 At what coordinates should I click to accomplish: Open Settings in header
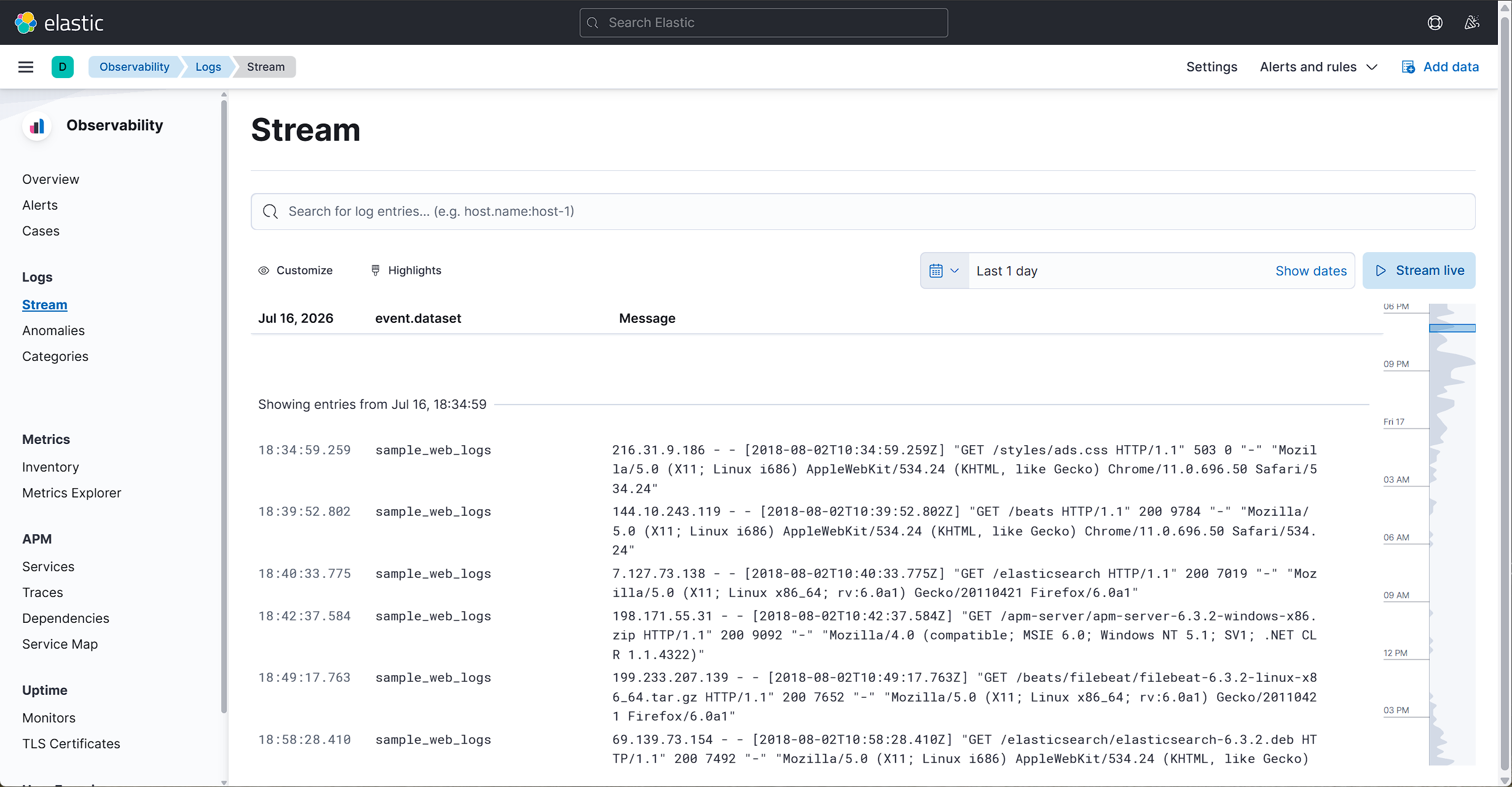(x=1211, y=67)
